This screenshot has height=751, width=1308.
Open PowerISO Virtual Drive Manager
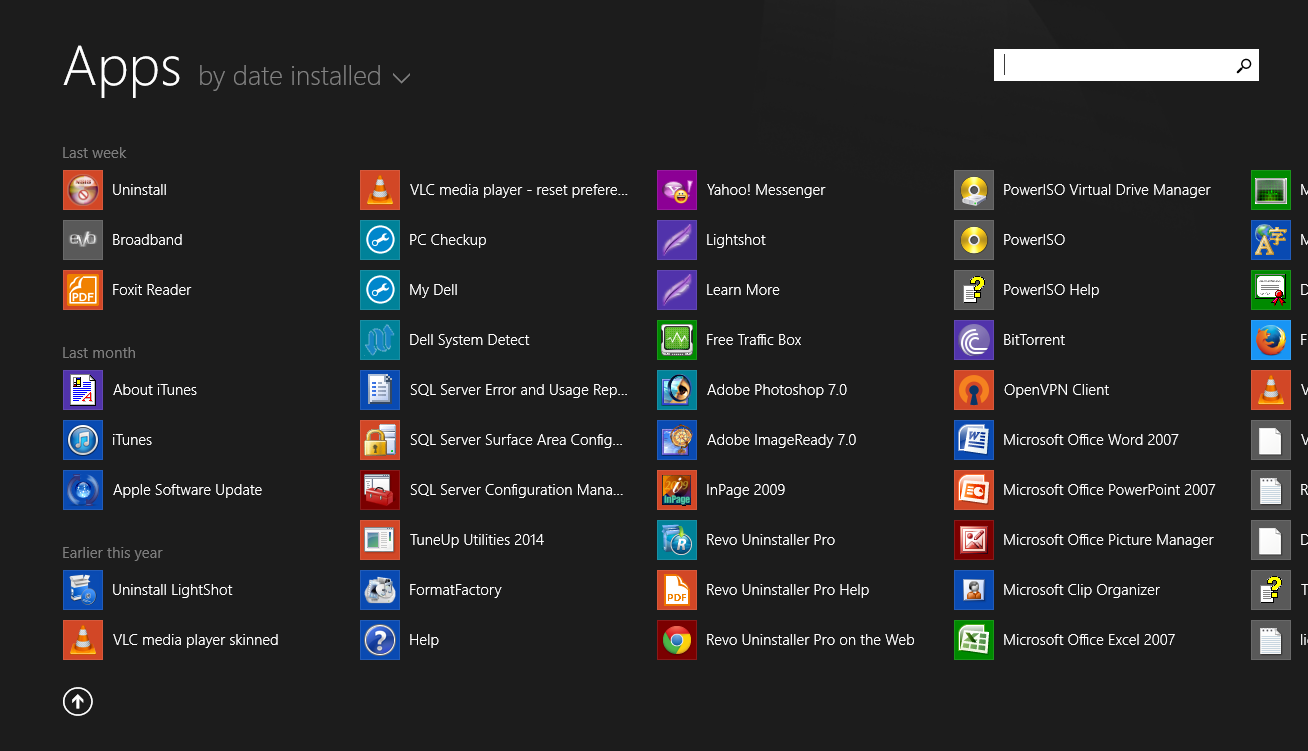point(1083,190)
